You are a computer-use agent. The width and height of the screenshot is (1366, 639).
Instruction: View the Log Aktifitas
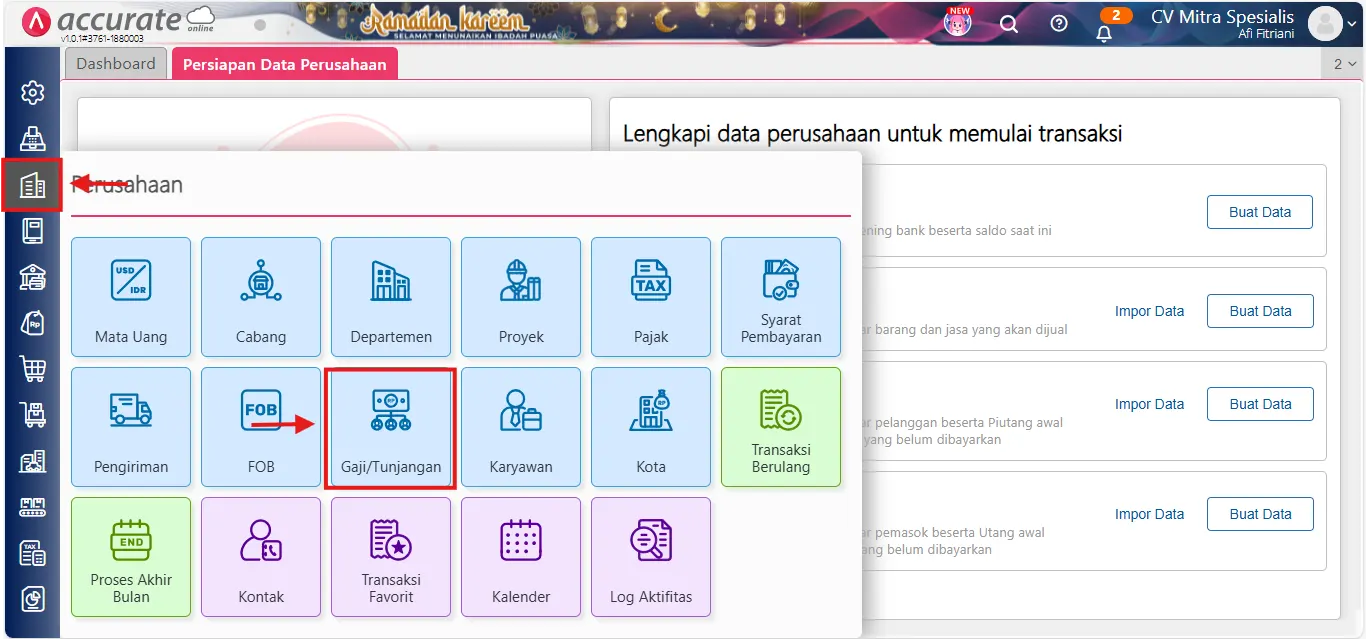click(651, 557)
